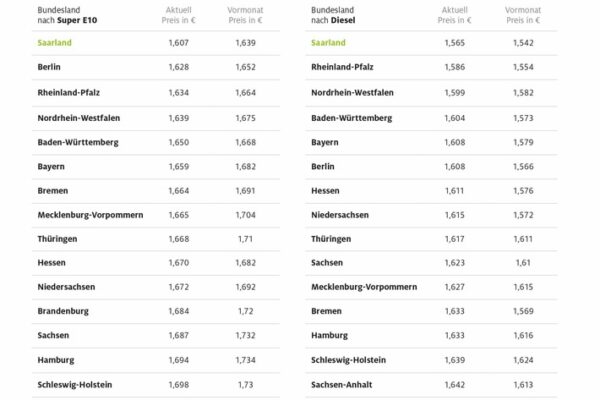600x400 pixels.
Task: Click Hamburg's current Diesel price 1,633
Action: coord(454,335)
